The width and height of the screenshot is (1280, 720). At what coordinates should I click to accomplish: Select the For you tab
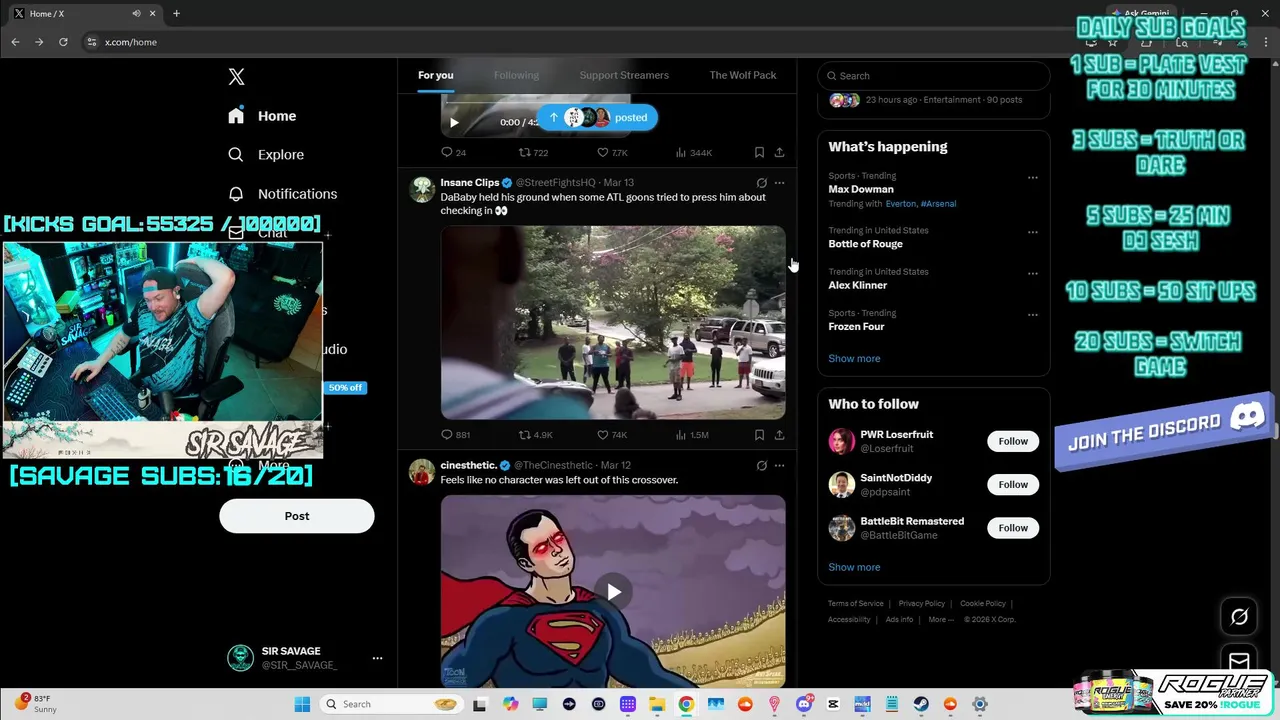[x=436, y=75]
